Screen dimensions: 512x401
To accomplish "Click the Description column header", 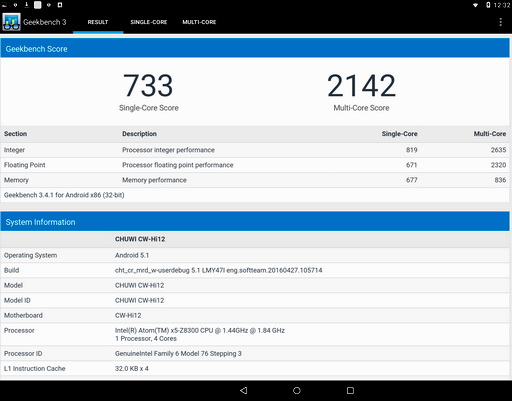I will coord(139,134).
